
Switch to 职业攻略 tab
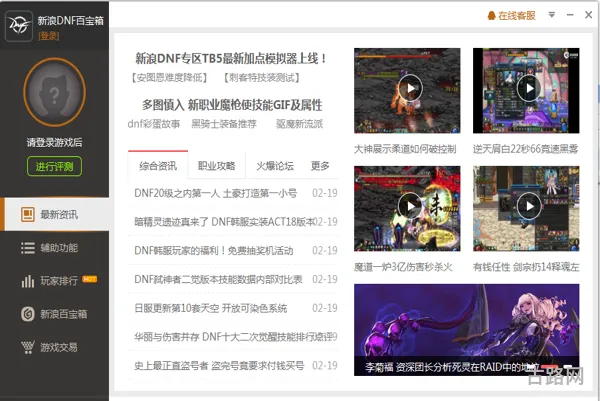point(217,165)
